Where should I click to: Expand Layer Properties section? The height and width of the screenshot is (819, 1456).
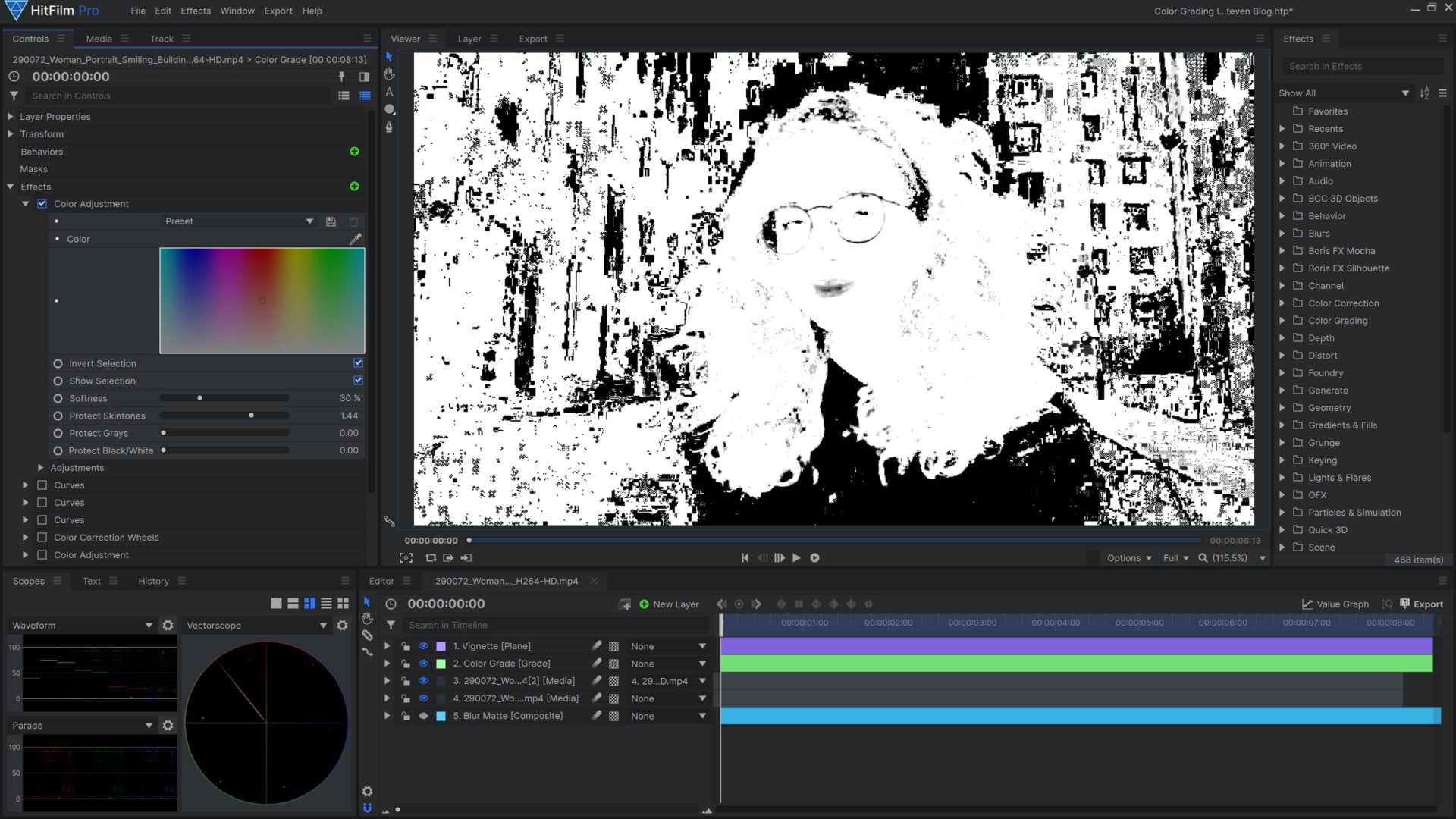(x=11, y=117)
